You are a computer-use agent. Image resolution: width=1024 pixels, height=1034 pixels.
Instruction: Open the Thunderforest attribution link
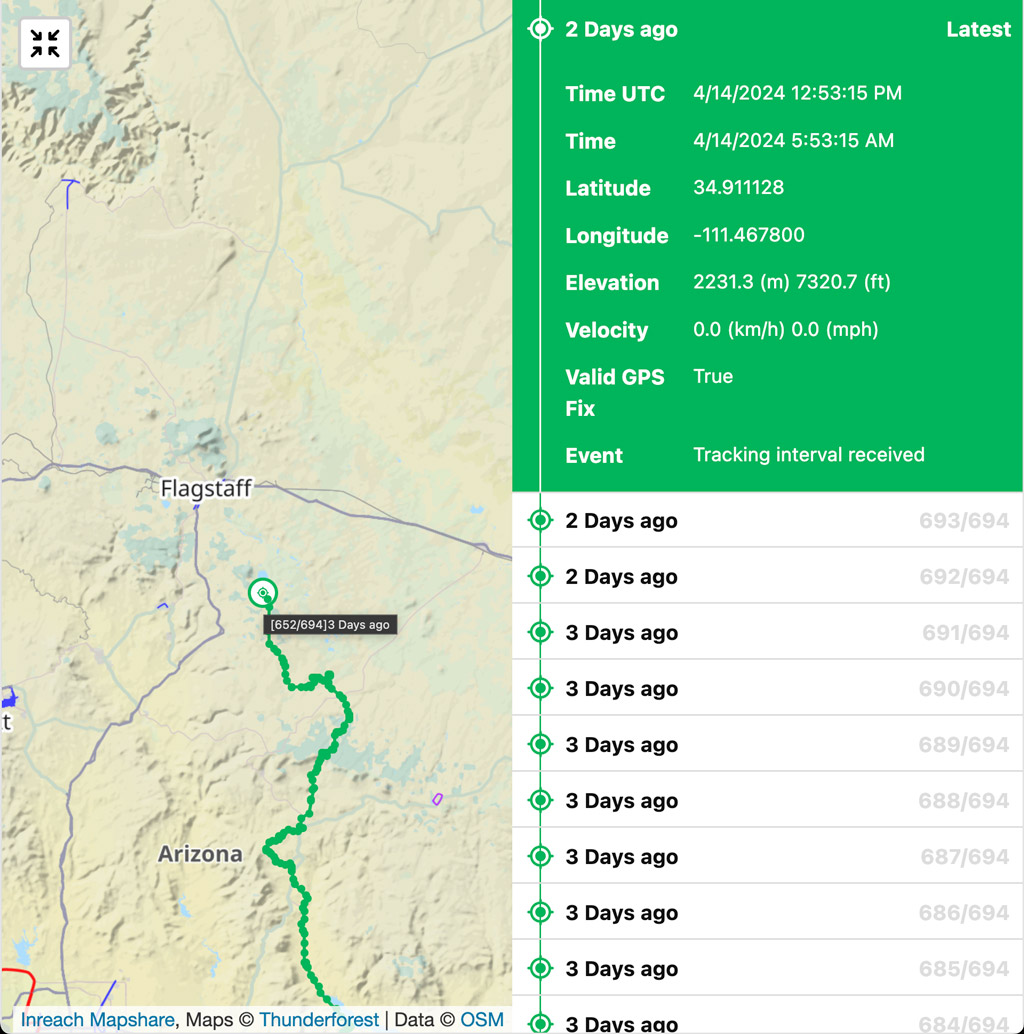coord(319,1020)
